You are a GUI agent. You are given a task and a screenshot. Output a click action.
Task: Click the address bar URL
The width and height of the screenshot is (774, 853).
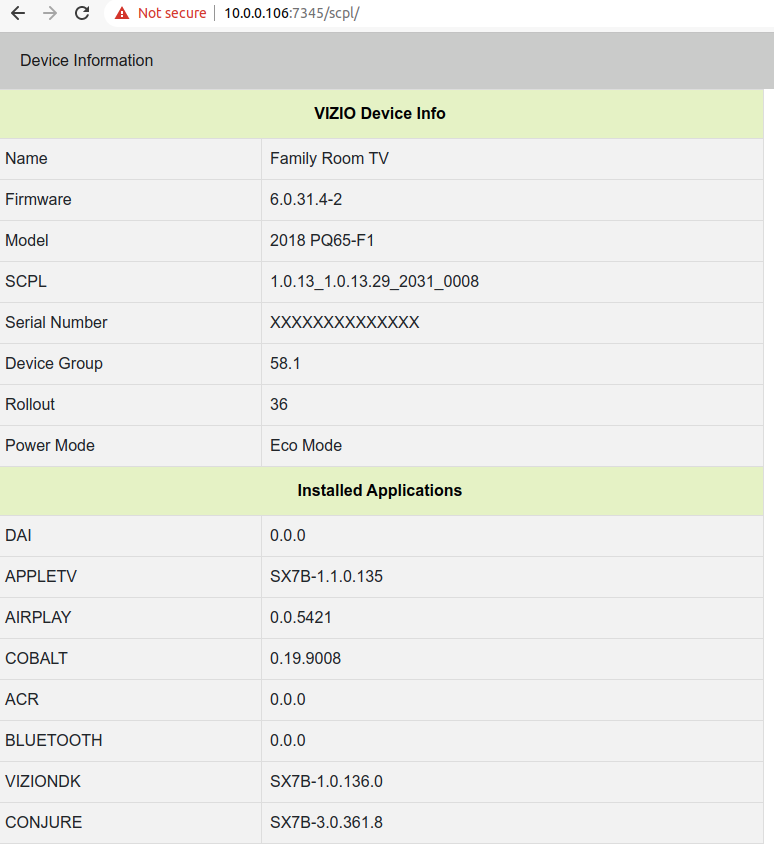291,13
